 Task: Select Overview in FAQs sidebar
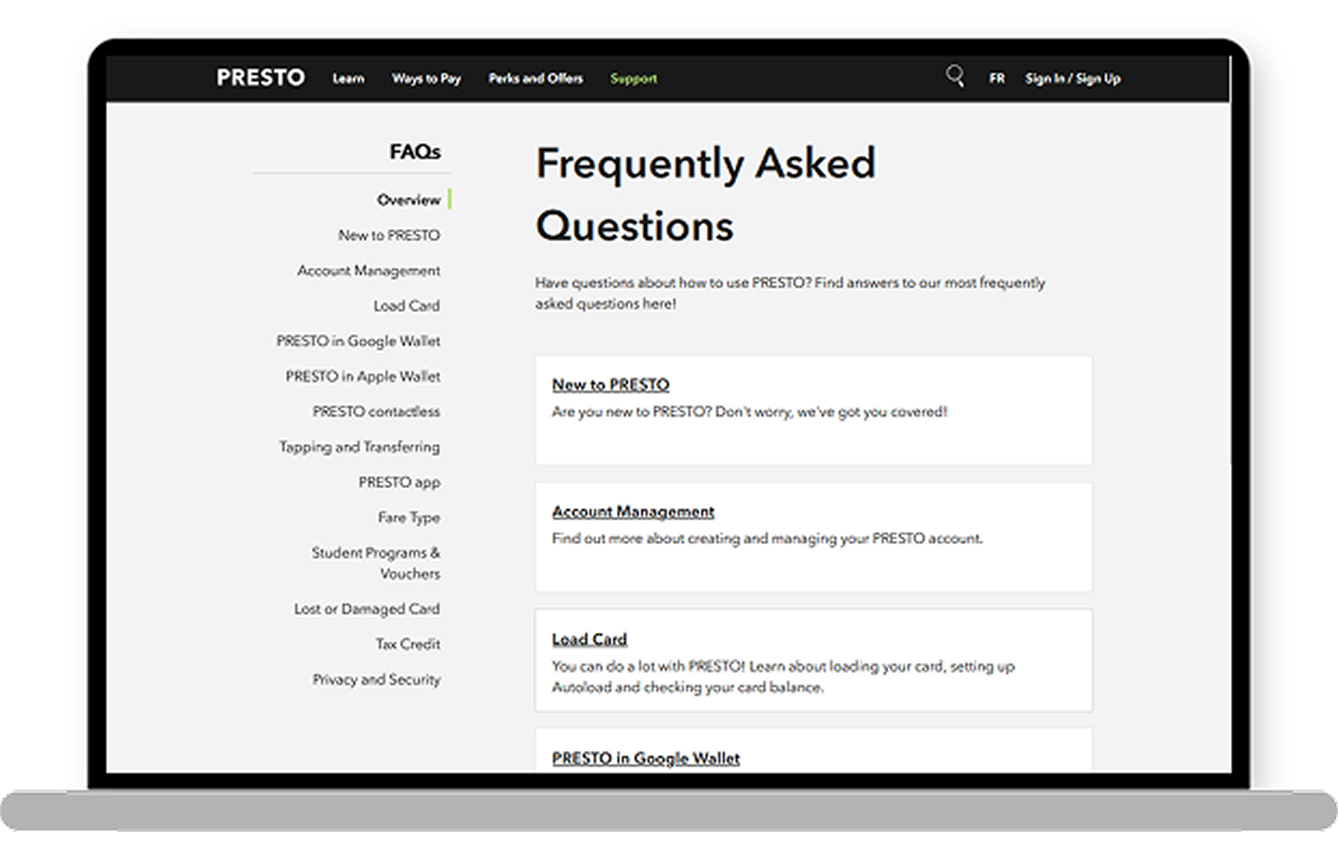[x=409, y=200]
